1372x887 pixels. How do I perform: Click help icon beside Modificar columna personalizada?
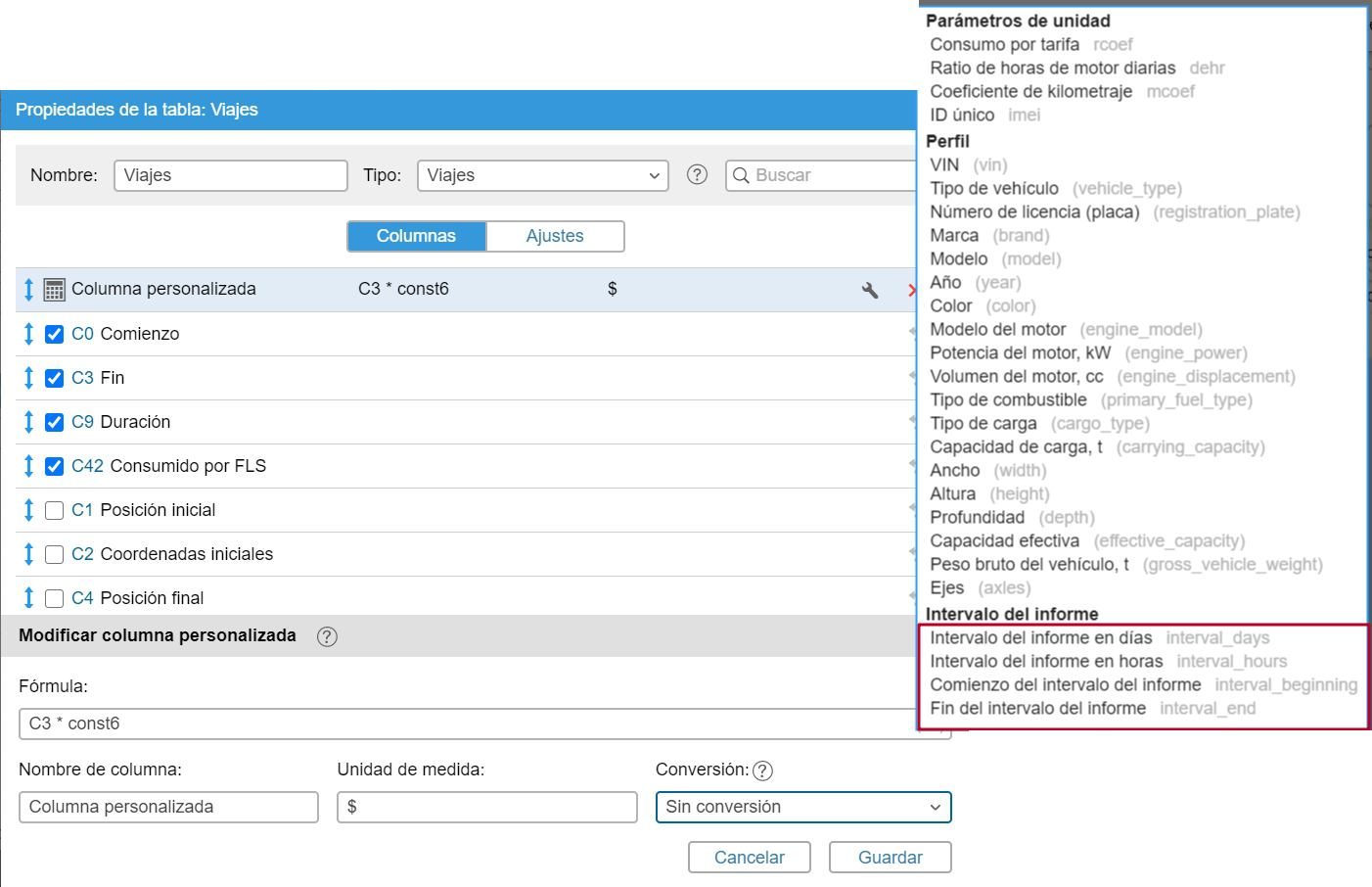click(x=327, y=636)
